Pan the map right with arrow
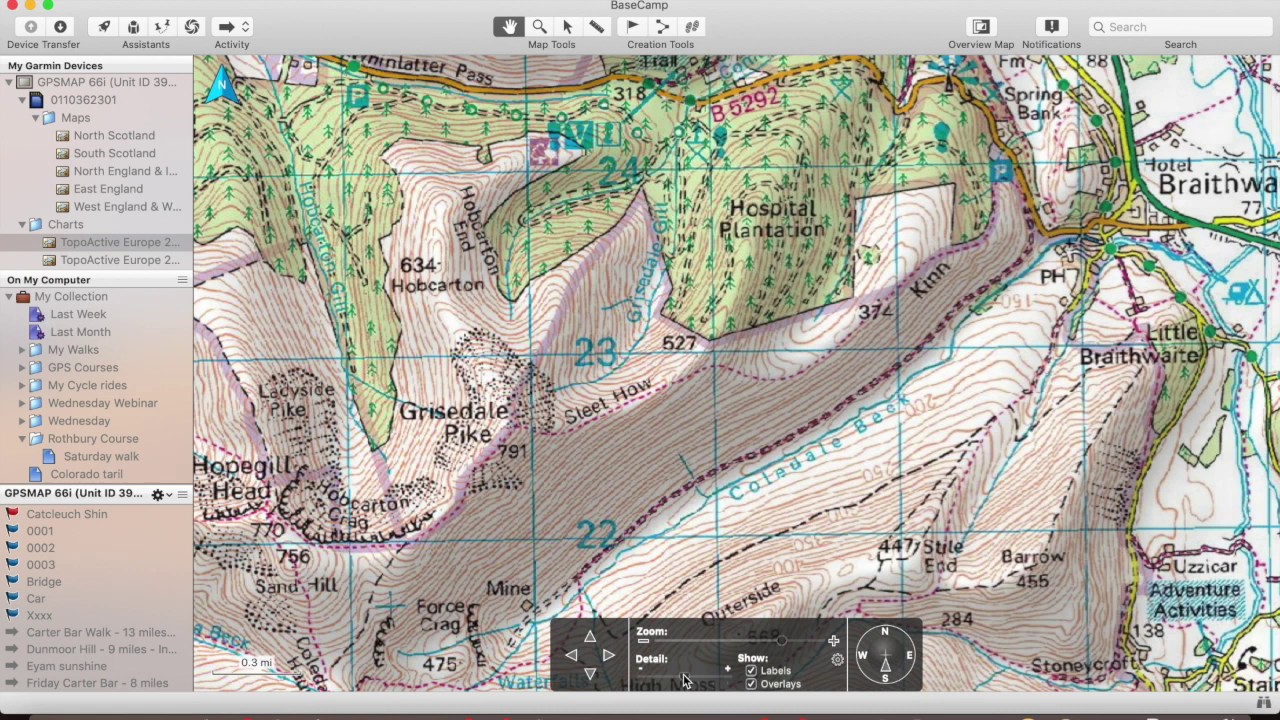This screenshot has width=1280, height=720. click(x=608, y=655)
